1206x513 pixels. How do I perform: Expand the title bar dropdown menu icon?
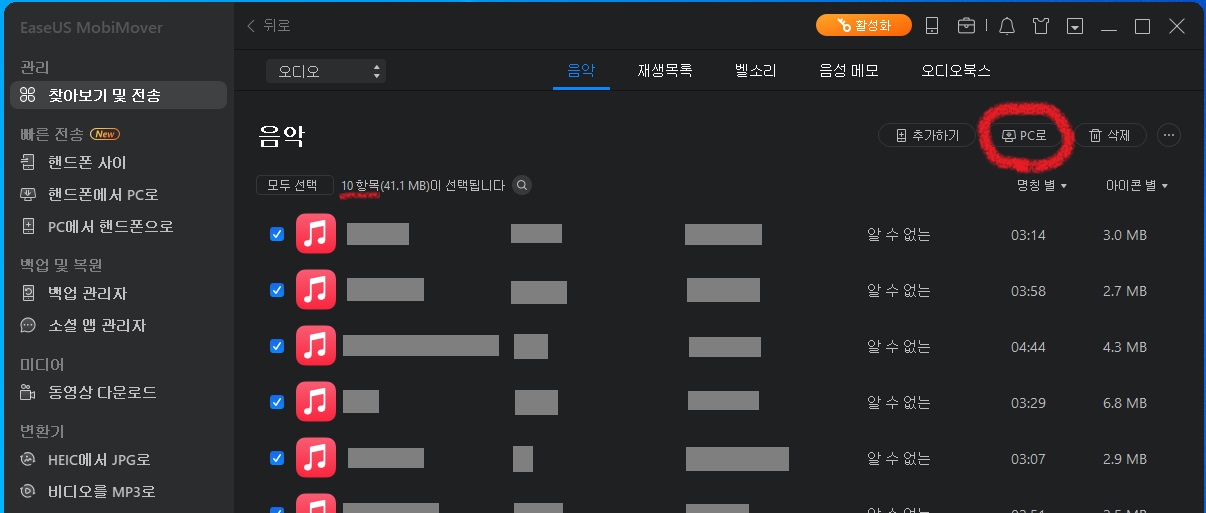point(1075,26)
